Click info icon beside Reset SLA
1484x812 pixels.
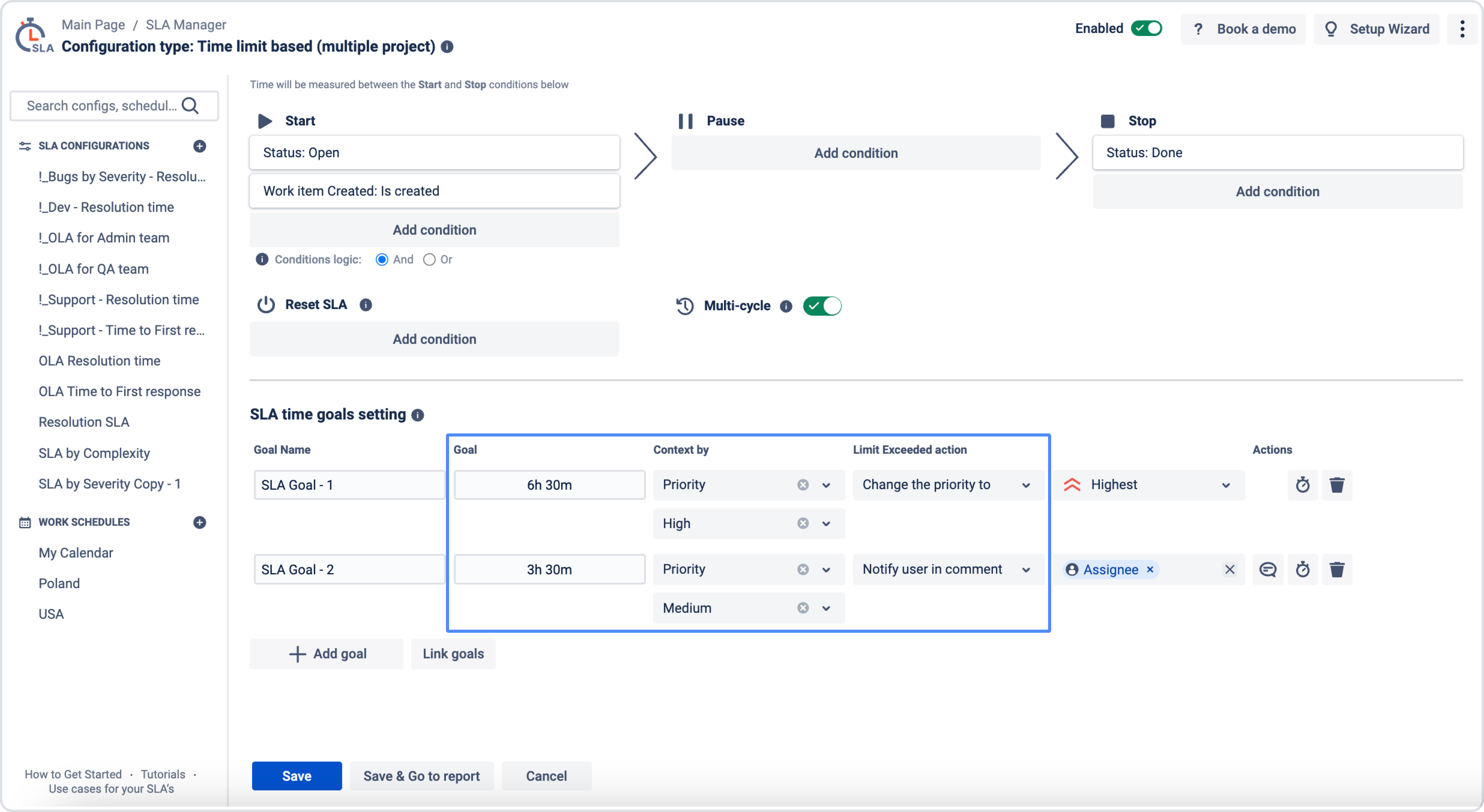(366, 305)
